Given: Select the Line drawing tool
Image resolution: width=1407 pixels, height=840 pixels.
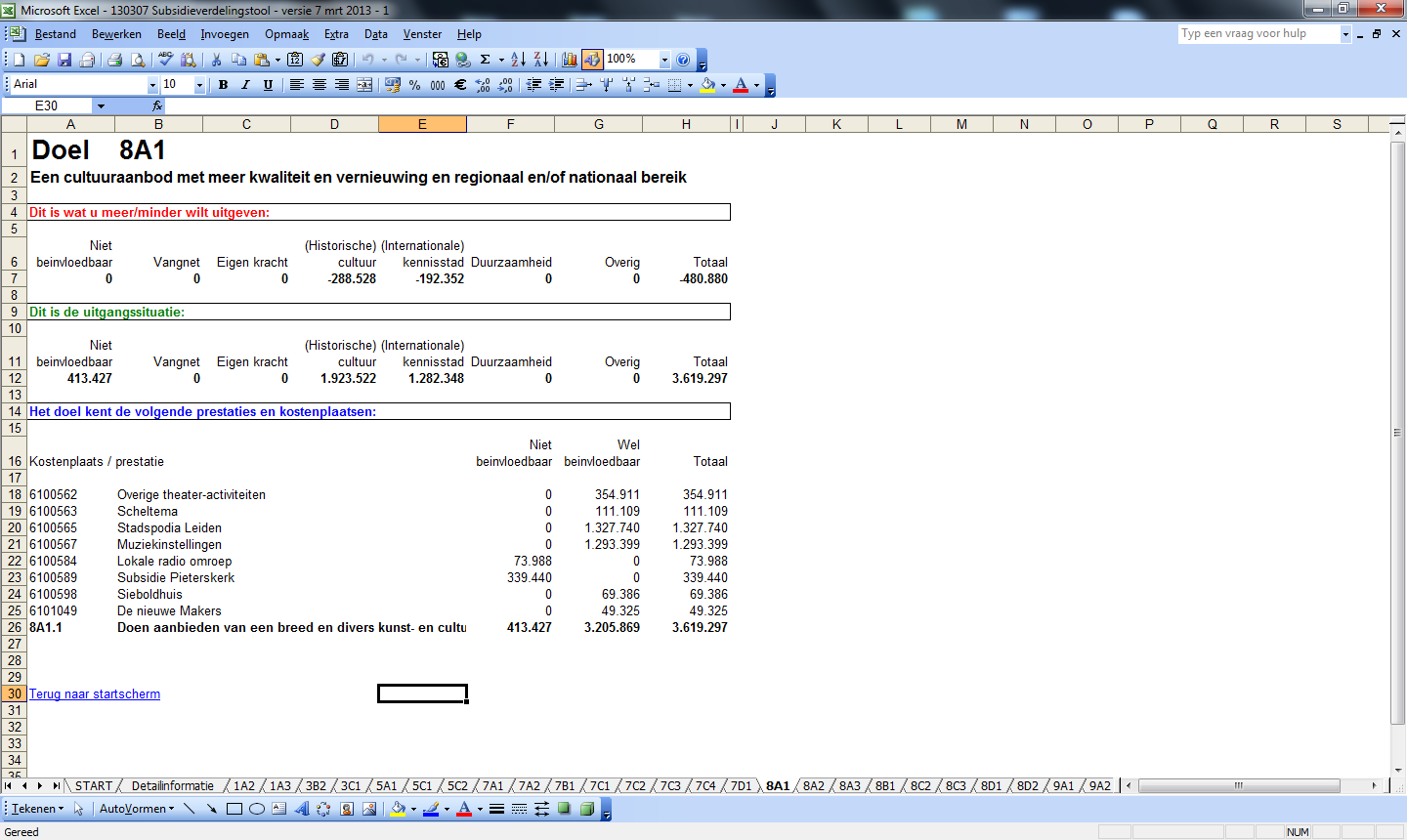Looking at the screenshot, I should pos(189,809).
